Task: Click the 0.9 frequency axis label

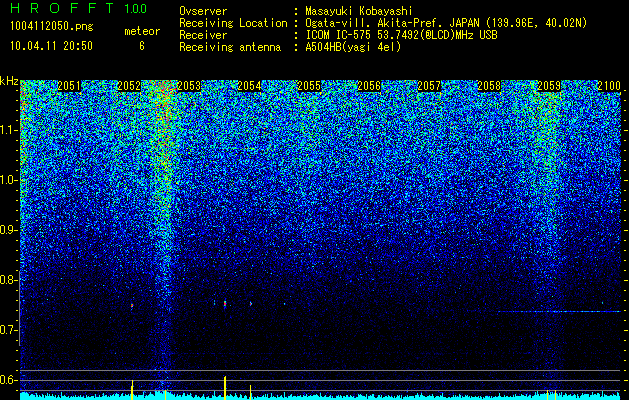Action: 8,230
